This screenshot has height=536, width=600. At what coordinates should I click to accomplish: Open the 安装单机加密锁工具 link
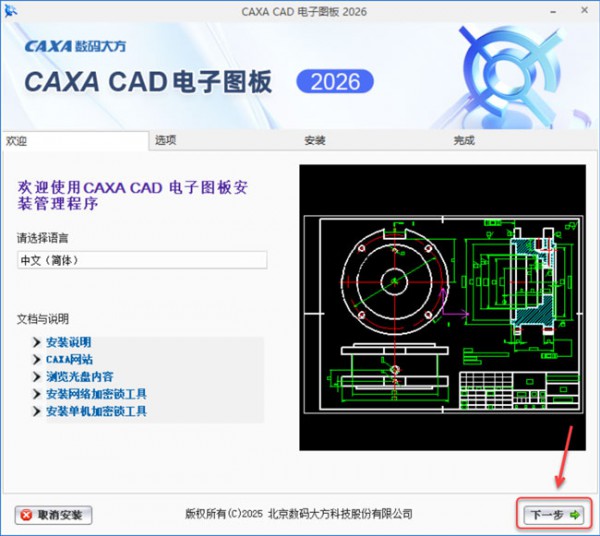click(96, 411)
